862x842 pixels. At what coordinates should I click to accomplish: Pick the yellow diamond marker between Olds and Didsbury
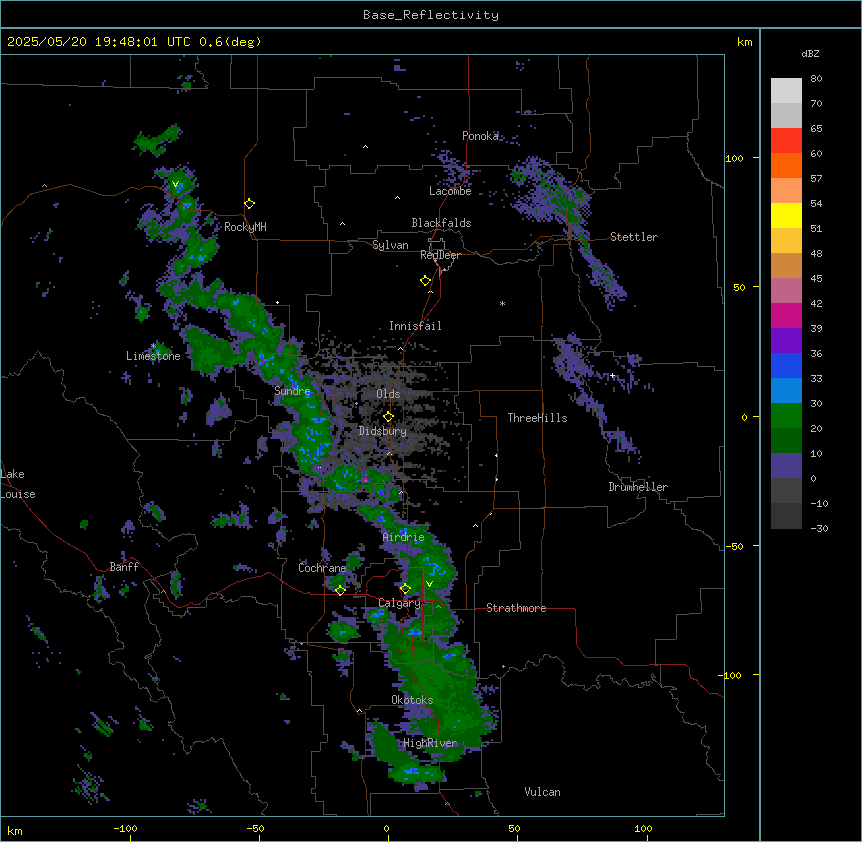pos(389,416)
